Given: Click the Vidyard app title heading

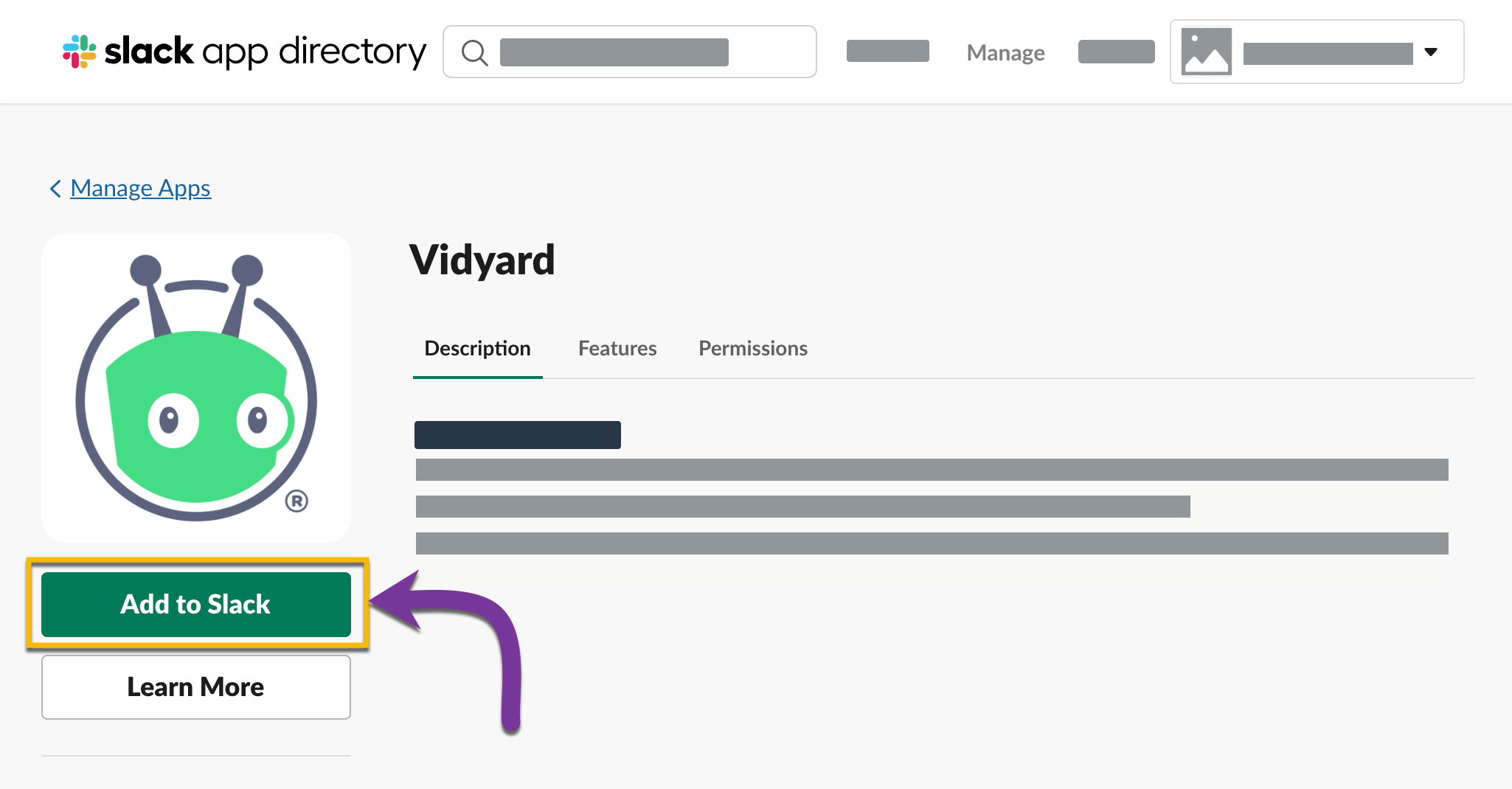Looking at the screenshot, I should 482,260.
